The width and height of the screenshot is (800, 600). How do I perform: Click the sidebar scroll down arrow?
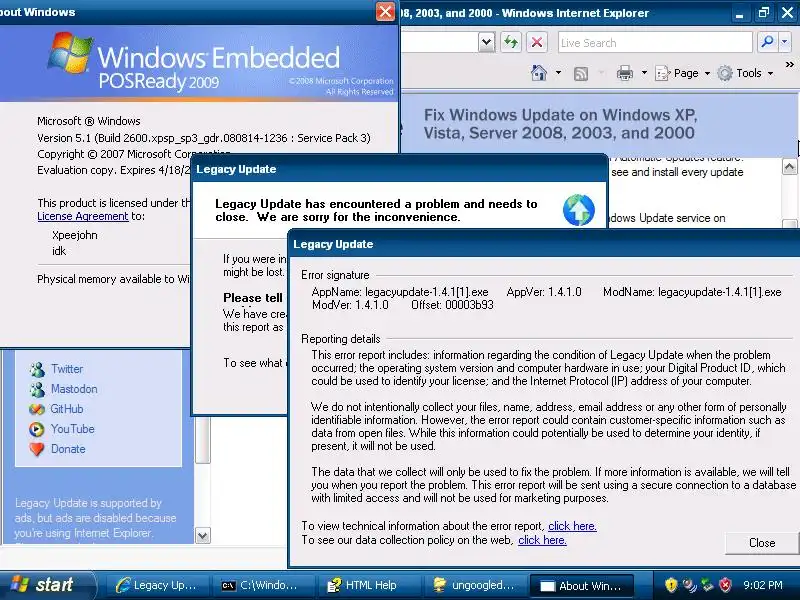(x=203, y=536)
